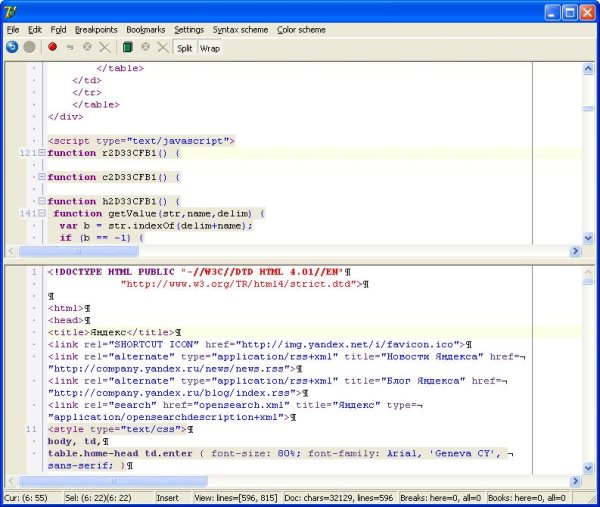Click the 'body, td,' CSS line
600x507 pixels.
78,441
